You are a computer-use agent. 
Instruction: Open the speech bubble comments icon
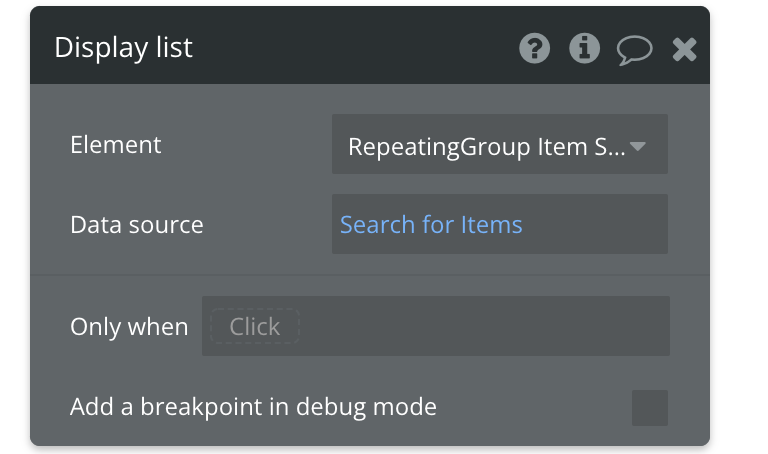(634, 50)
